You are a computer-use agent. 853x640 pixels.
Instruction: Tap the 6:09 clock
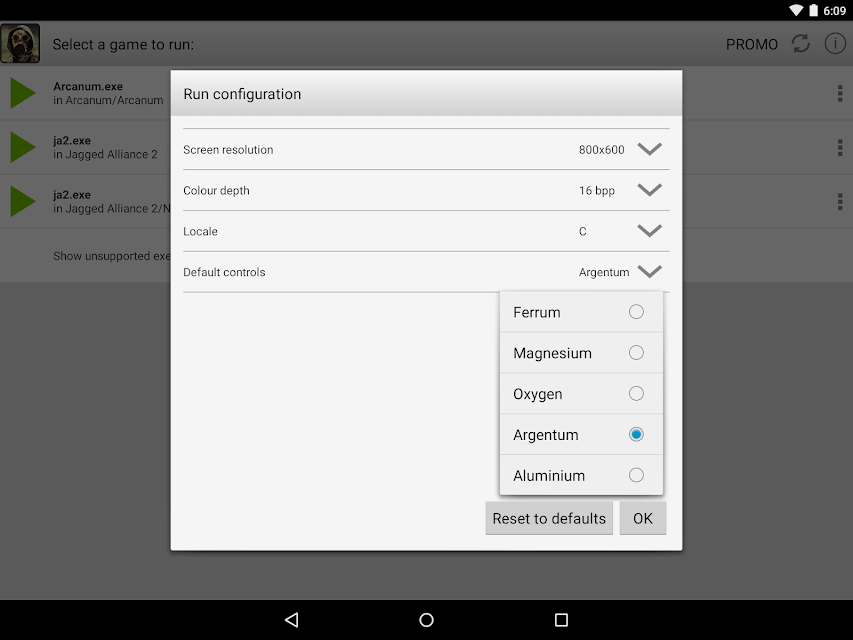tap(835, 11)
